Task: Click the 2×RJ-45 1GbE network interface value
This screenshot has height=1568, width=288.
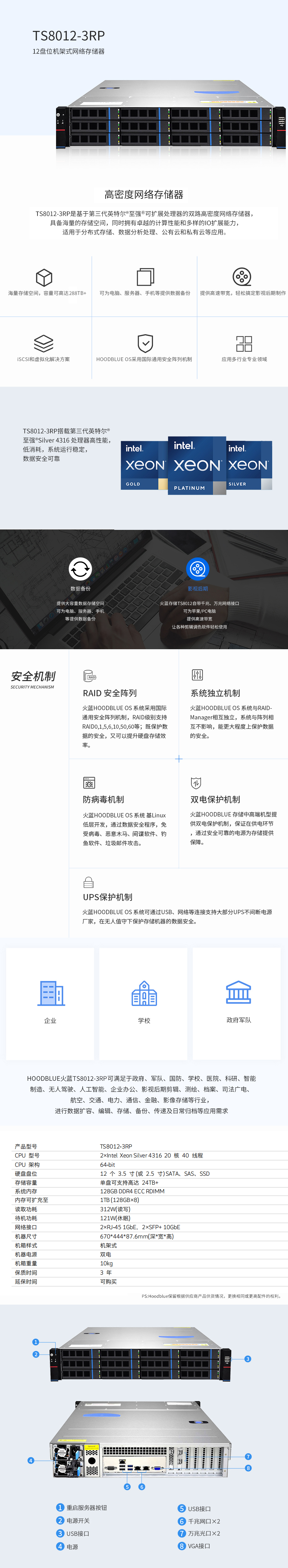Action: 140,1228
